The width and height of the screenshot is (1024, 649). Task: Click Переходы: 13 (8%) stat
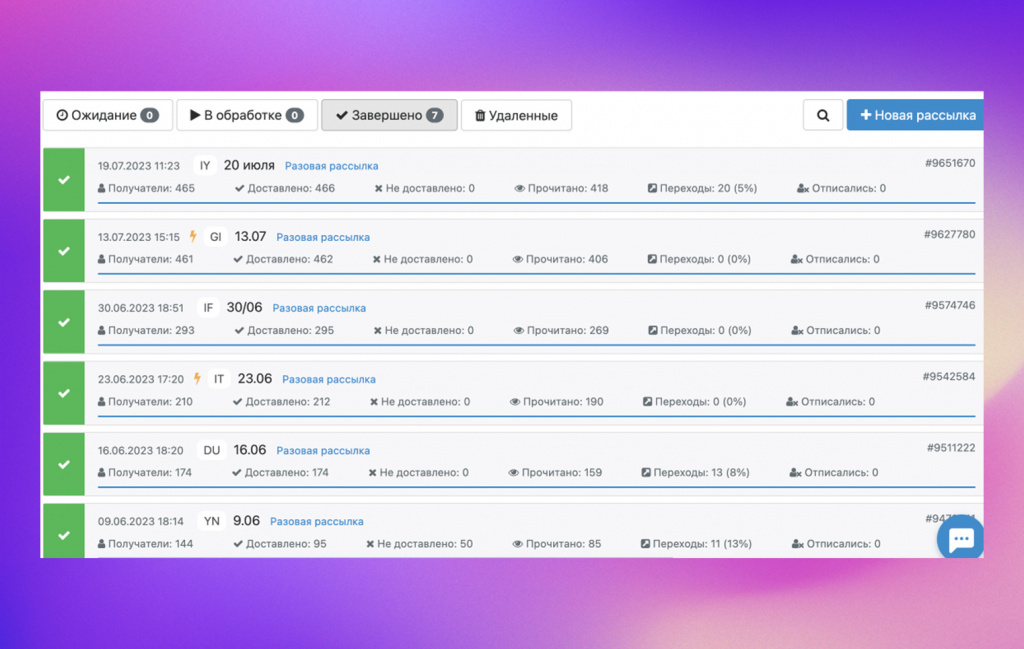[696, 473]
